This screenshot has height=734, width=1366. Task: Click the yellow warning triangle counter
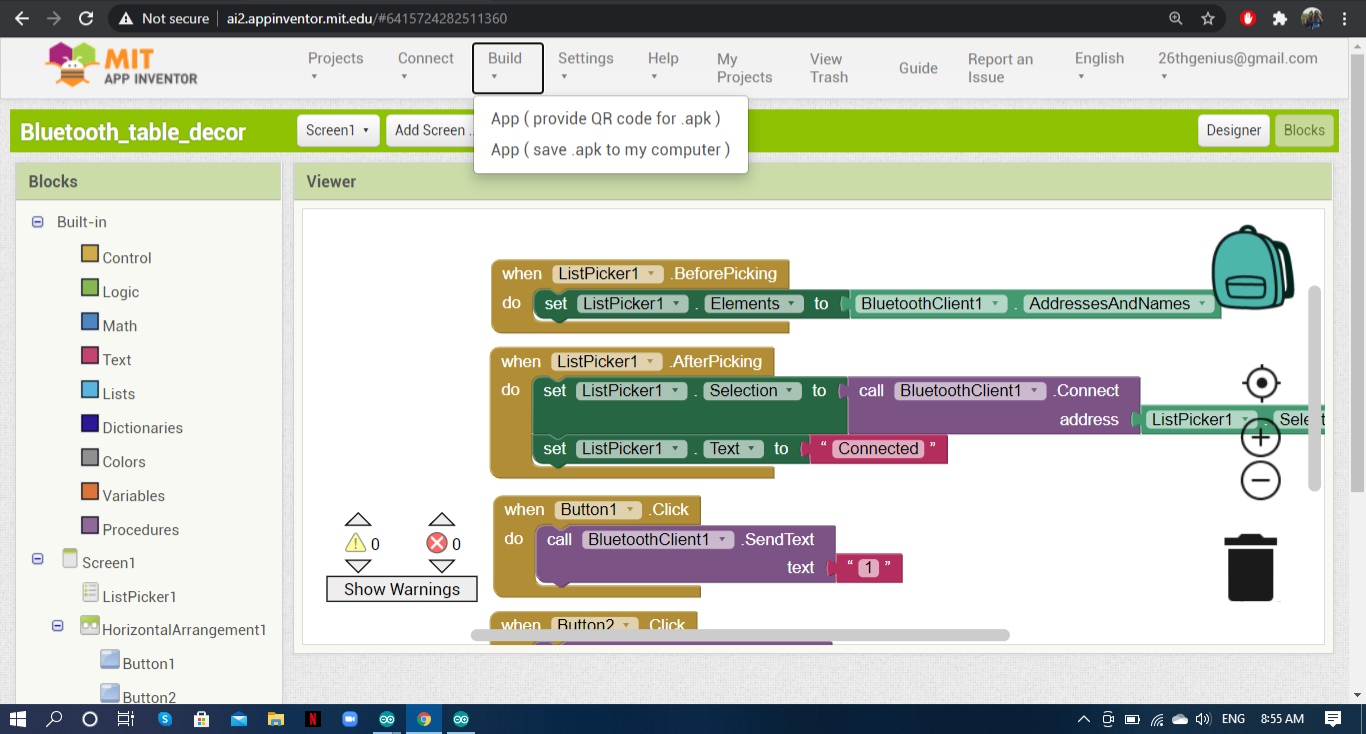coord(356,543)
